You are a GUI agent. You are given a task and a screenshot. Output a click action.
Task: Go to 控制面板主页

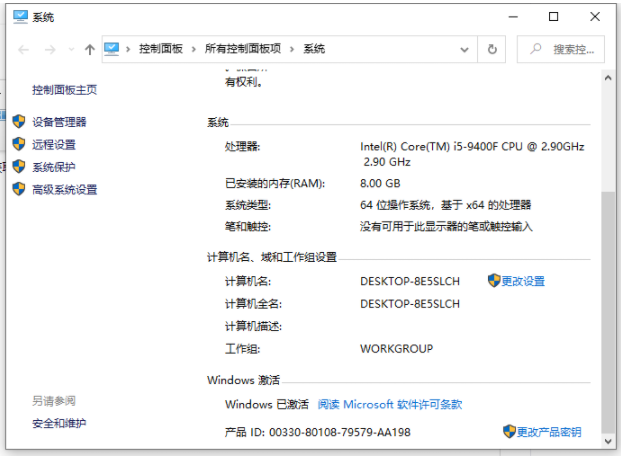pos(65,90)
